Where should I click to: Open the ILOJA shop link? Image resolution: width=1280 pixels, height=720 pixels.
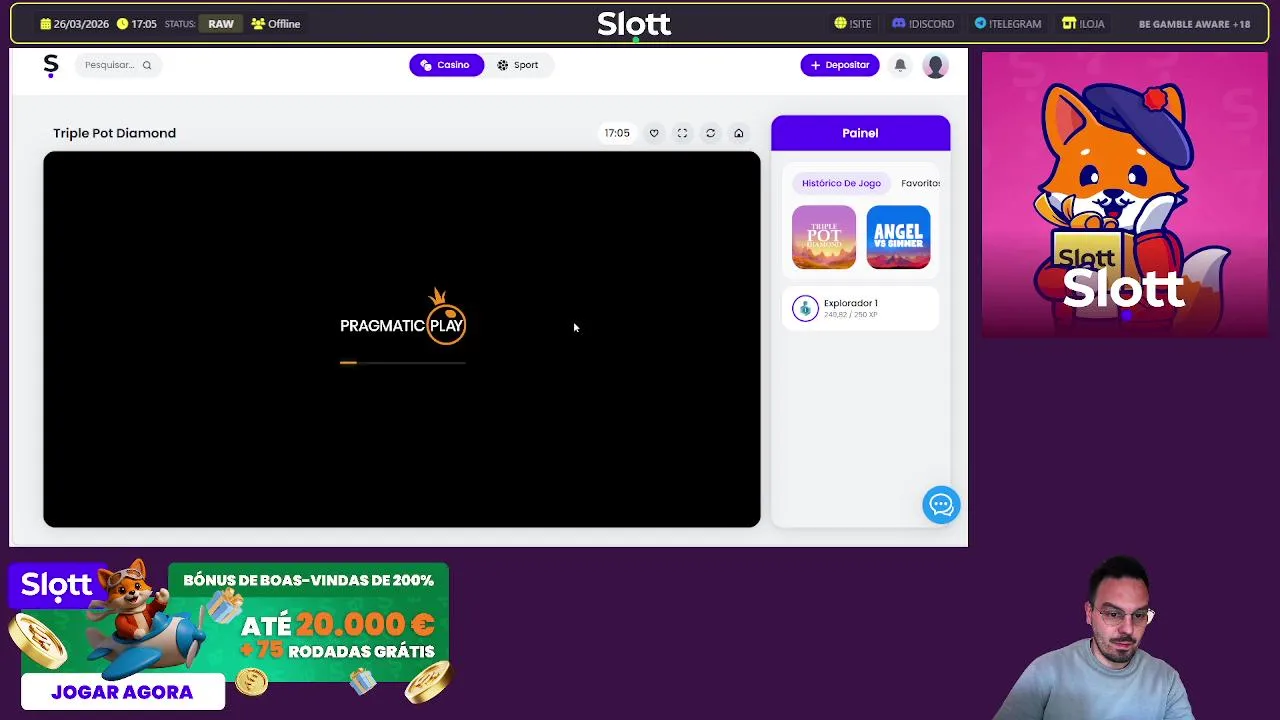[1083, 24]
